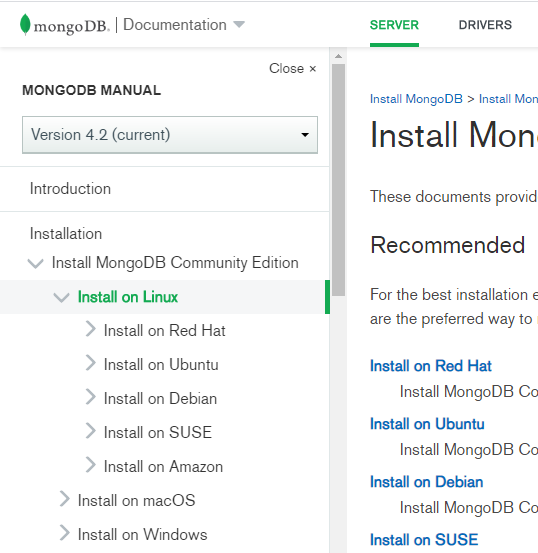
Task: Follow the Install MongoDB breadcrumb link
Action: point(416,99)
